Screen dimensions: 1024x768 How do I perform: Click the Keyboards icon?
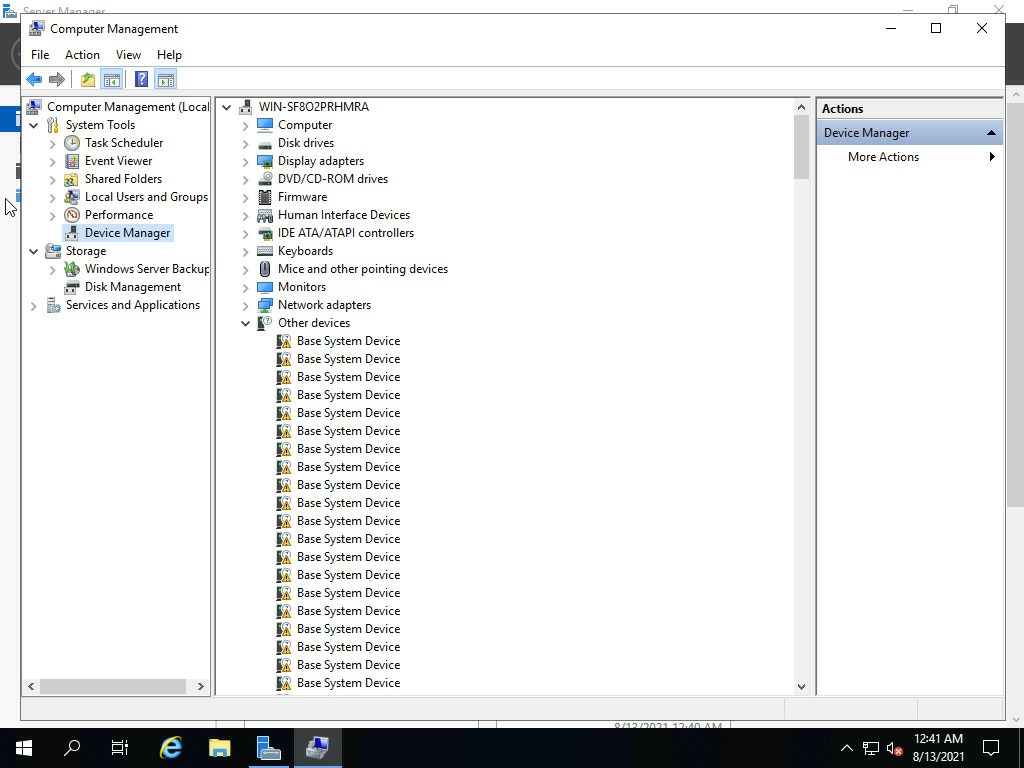264,251
